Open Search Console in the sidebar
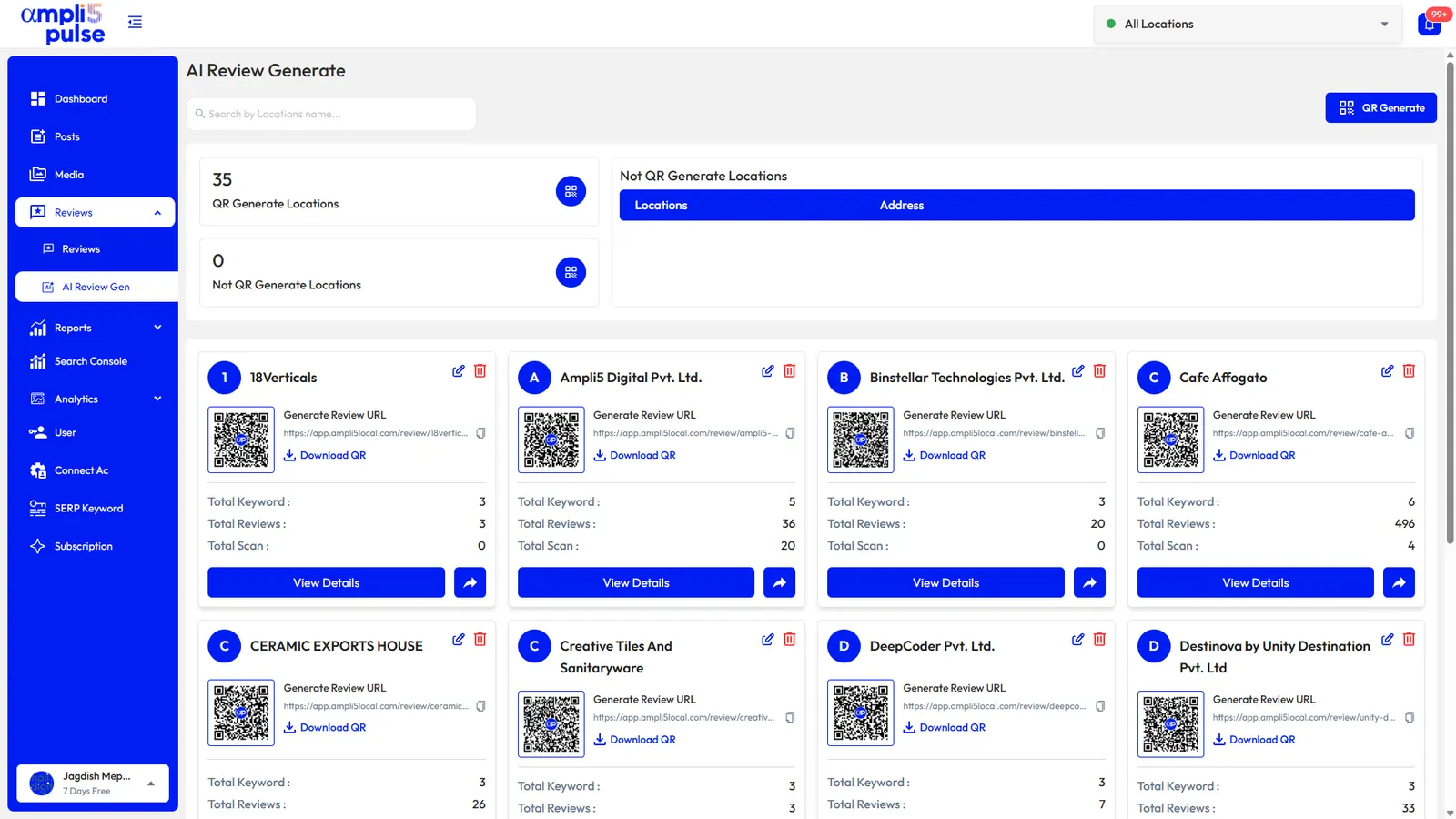This screenshot has width=1456, height=819. click(x=90, y=361)
